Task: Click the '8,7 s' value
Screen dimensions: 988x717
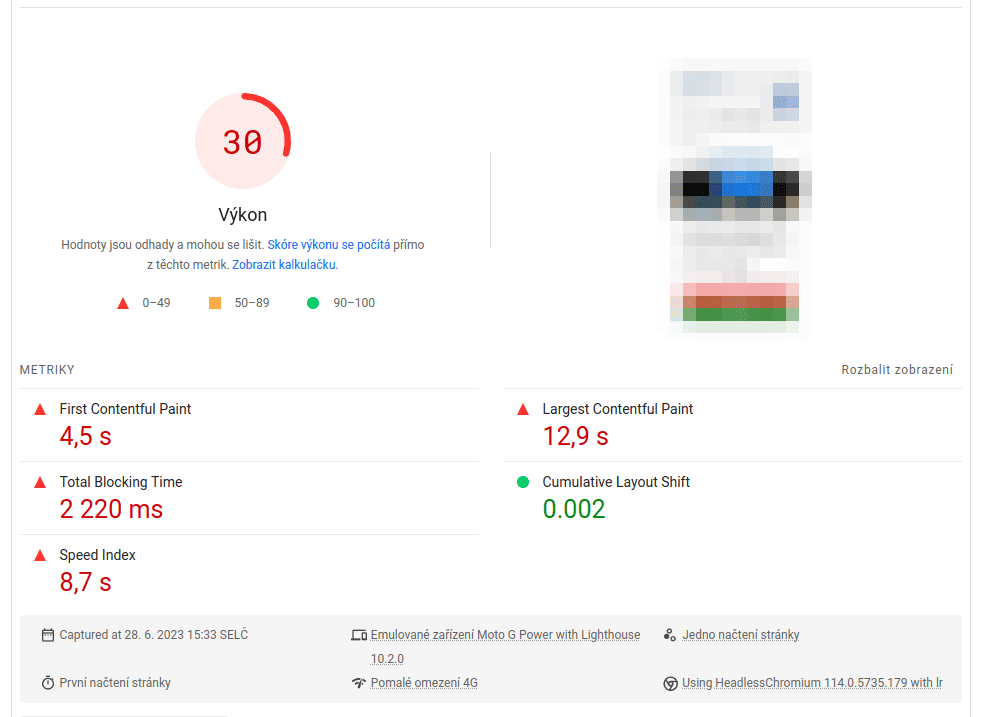Action: point(86,582)
